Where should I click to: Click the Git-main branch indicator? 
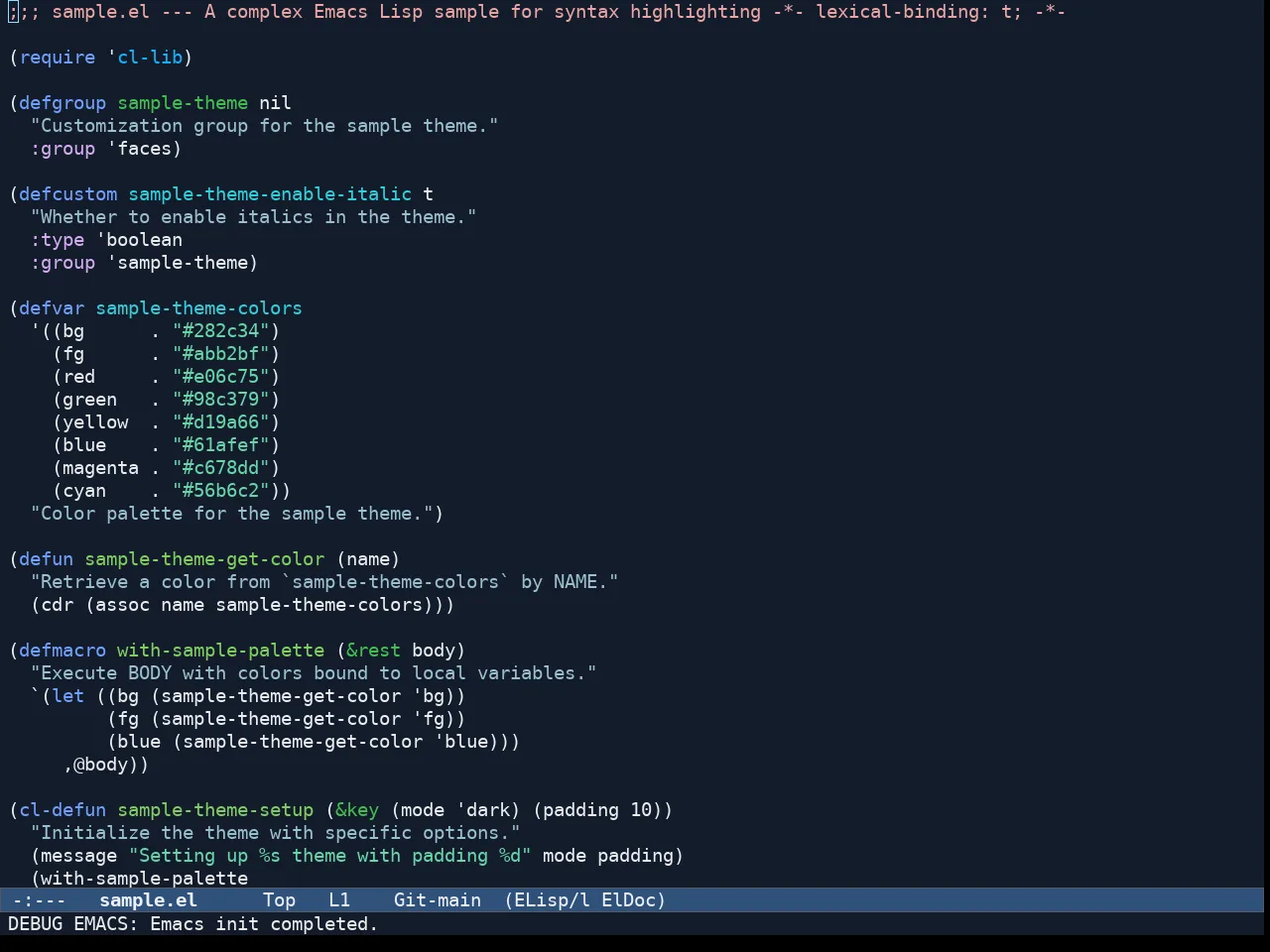pyautogui.click(x=438, y=900)
